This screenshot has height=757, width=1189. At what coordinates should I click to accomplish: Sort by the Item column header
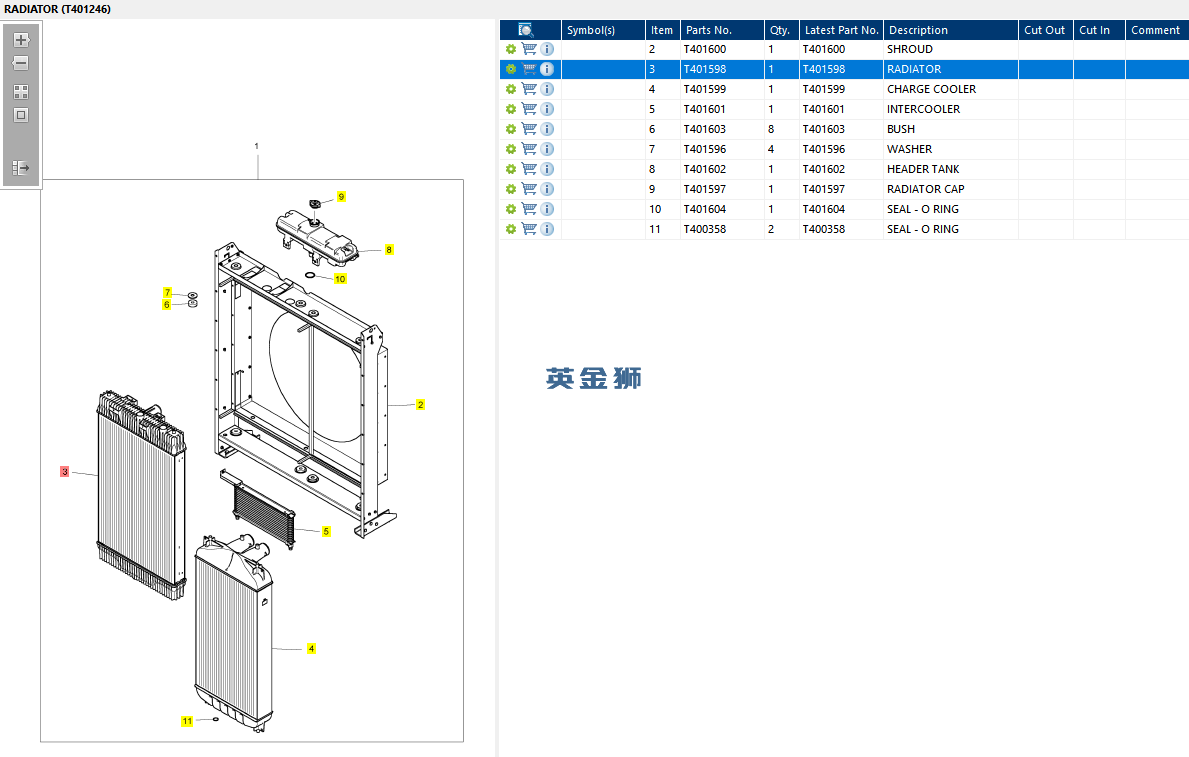click(662, 30)
